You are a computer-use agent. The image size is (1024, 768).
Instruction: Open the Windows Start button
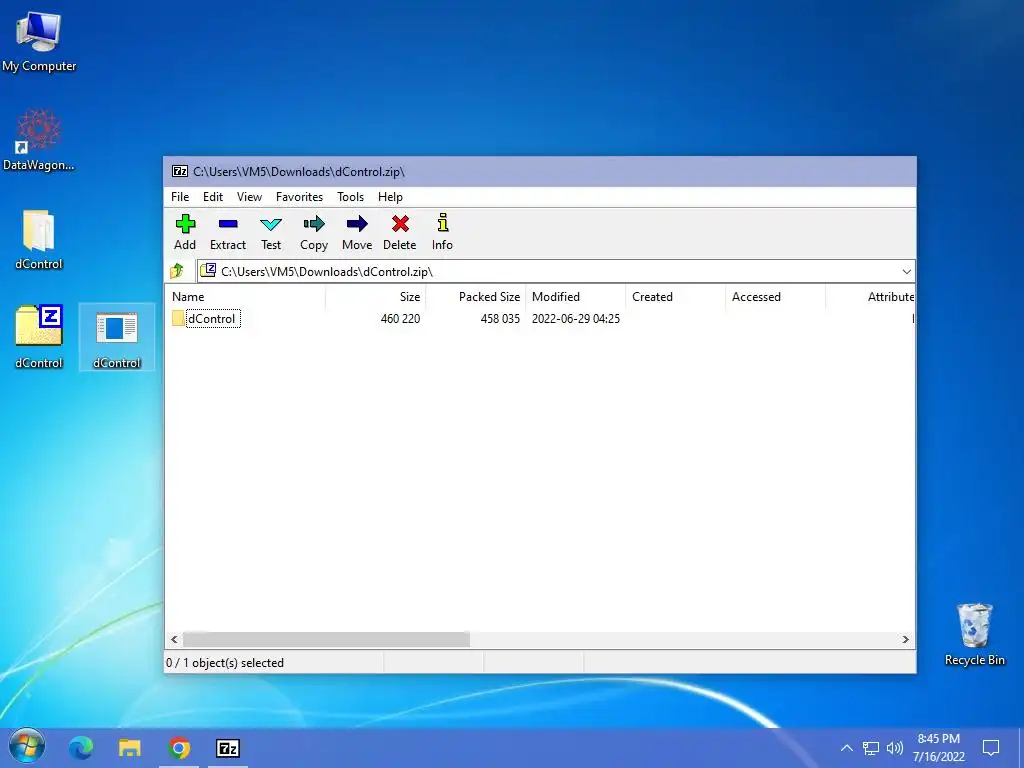tap(27, 747)
